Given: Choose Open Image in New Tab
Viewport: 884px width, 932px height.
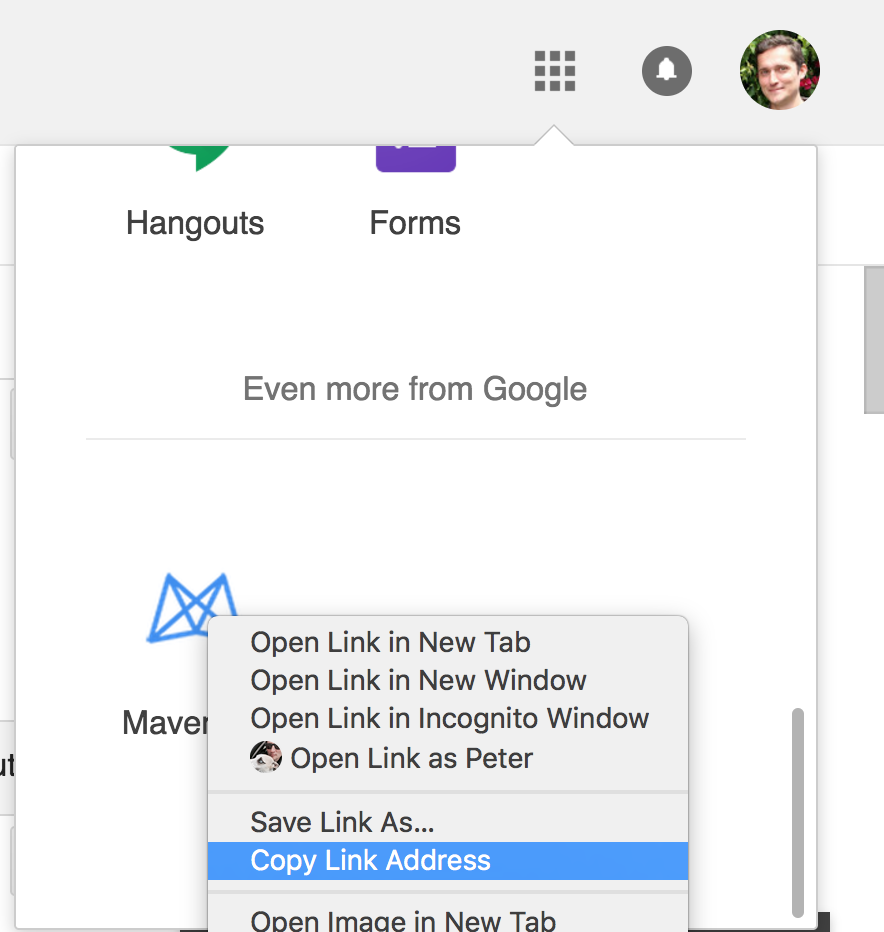Looking at the screenshot, I should click(x=403, y=920).
